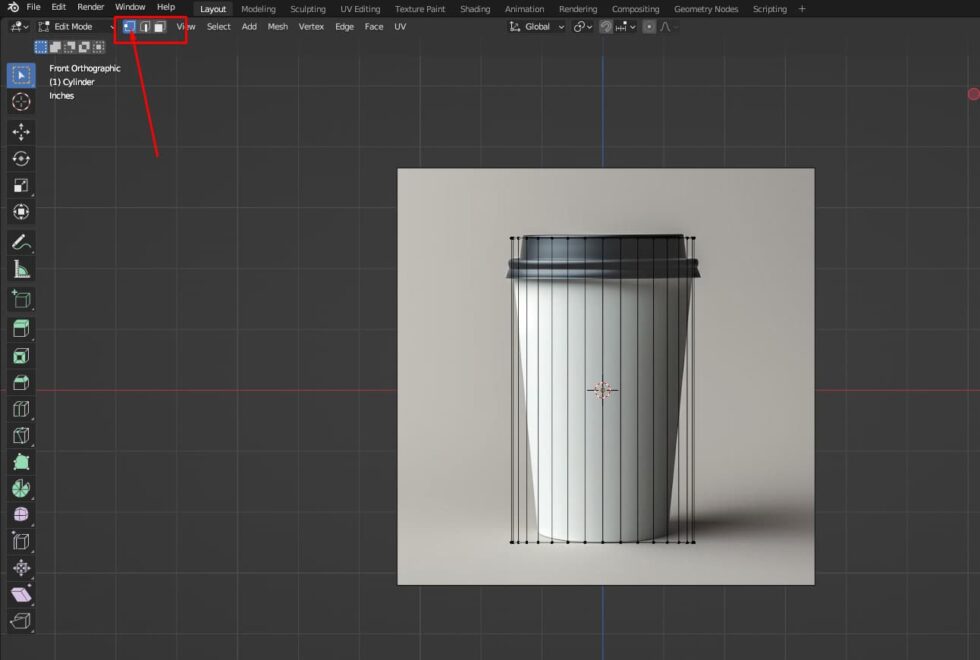980x660 pixels.
Task: Select the Measure tool
Action: pyautogui.click(x=22, y=268)
